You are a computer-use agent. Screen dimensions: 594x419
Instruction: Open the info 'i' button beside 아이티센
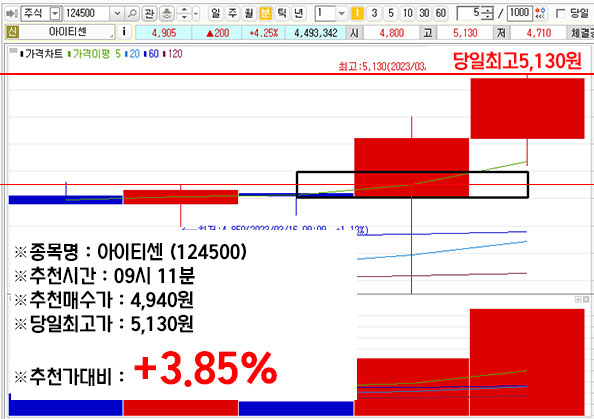click(x=124, y=32)
